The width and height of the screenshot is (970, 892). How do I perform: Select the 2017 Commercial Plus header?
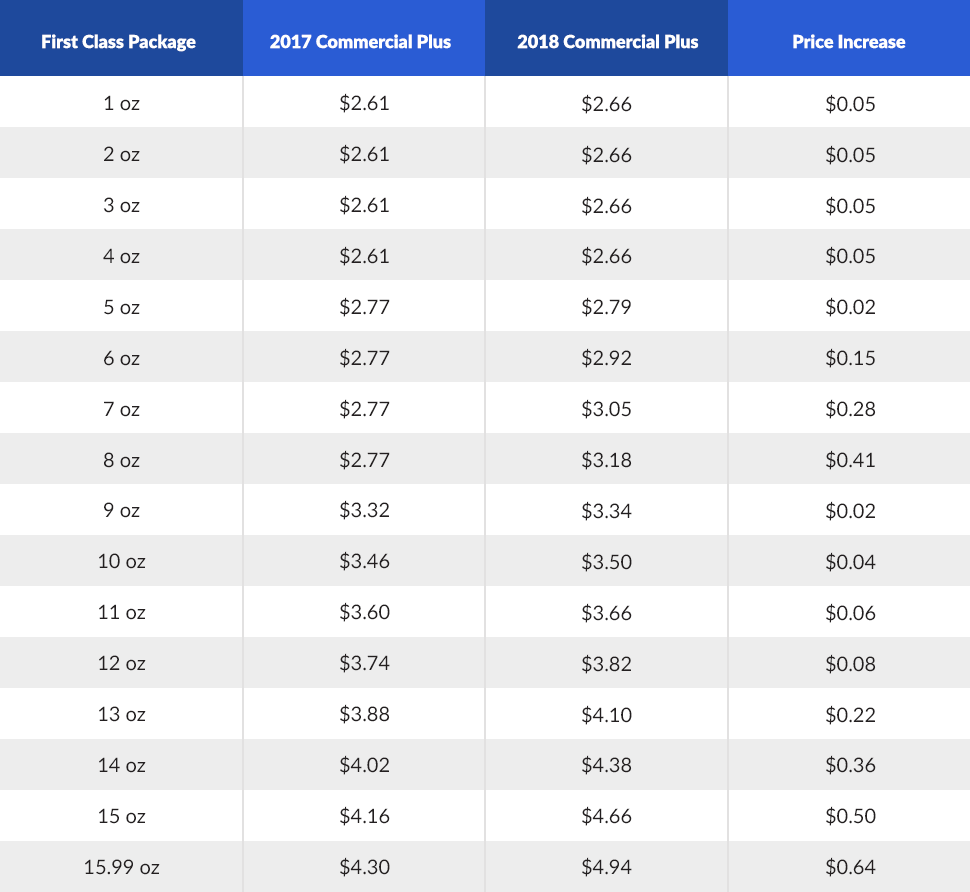(x=363, y=41)
